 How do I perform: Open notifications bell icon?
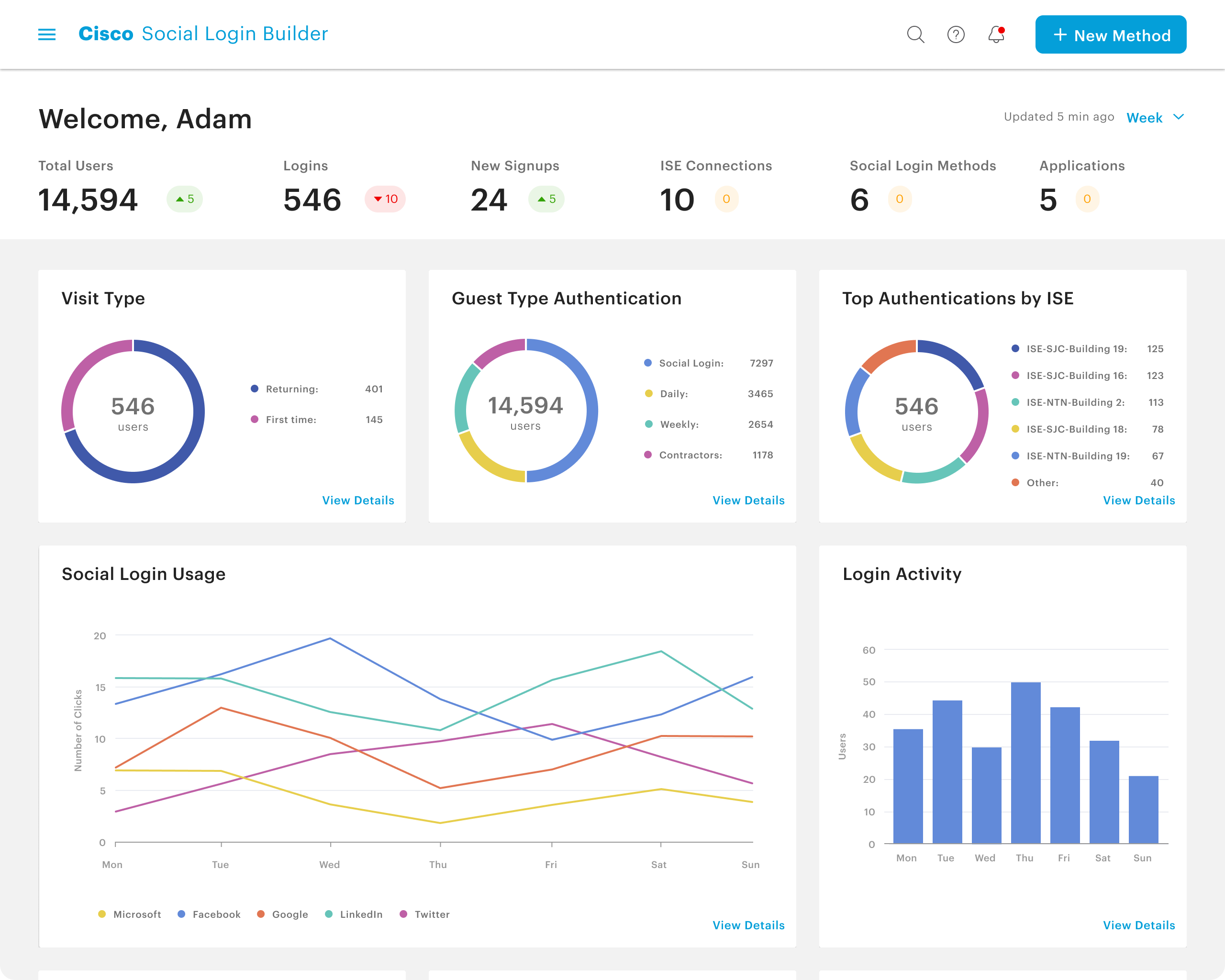[996, 34]
